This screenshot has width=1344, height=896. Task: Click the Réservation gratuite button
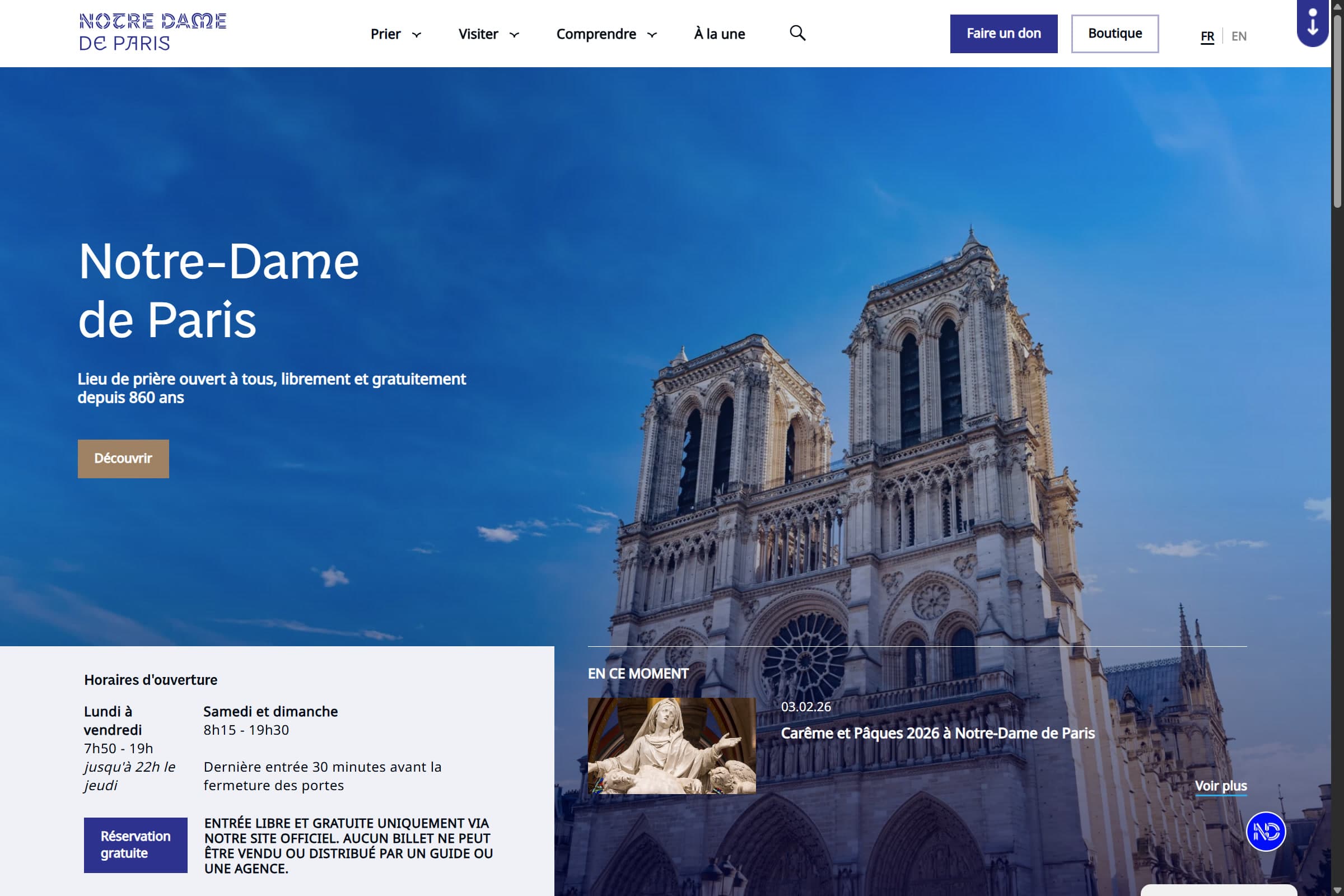tap(136, 845)
